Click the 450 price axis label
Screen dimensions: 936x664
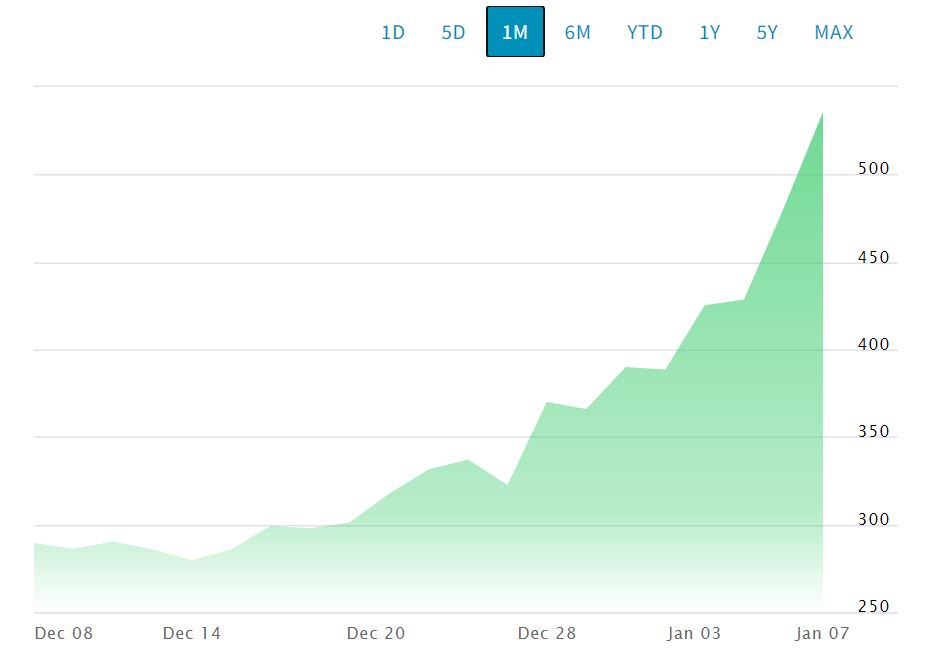click(x=873, y=258)
